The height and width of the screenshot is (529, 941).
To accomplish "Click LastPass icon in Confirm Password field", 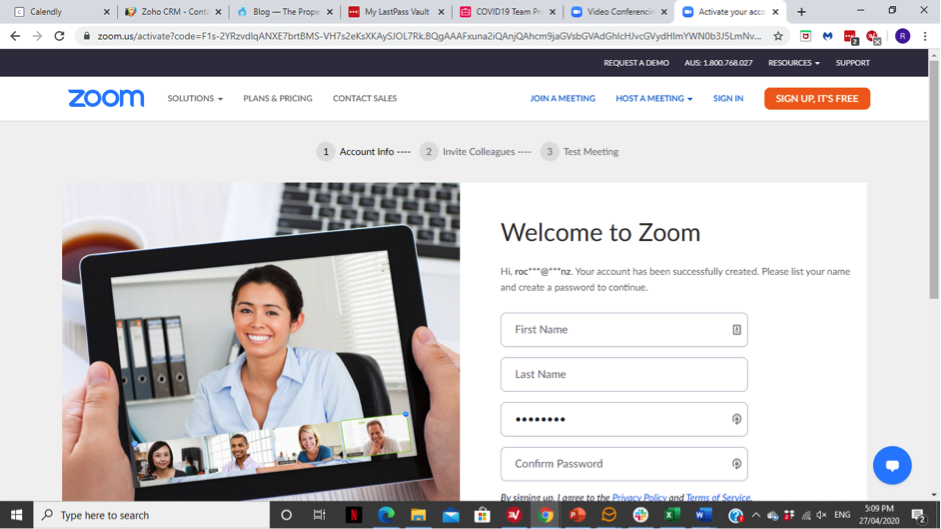I will (x=736, y=464).
